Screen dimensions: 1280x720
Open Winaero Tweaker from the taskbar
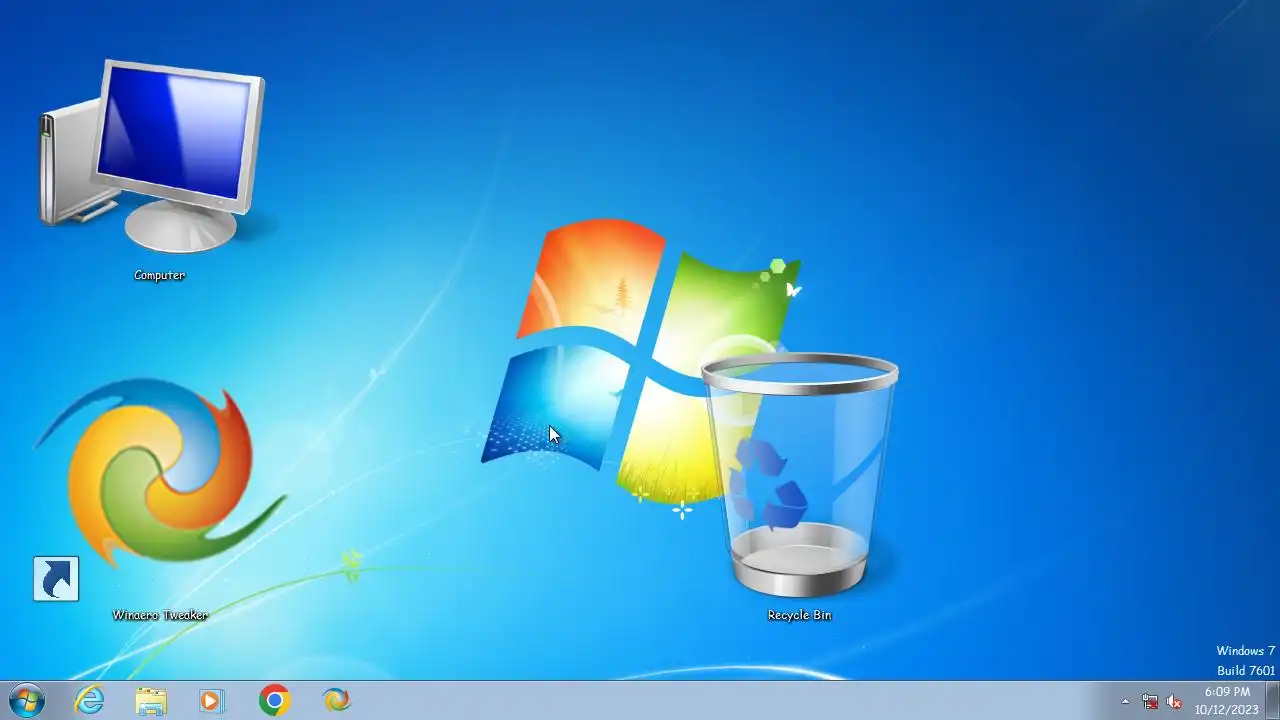pos(337,700)
